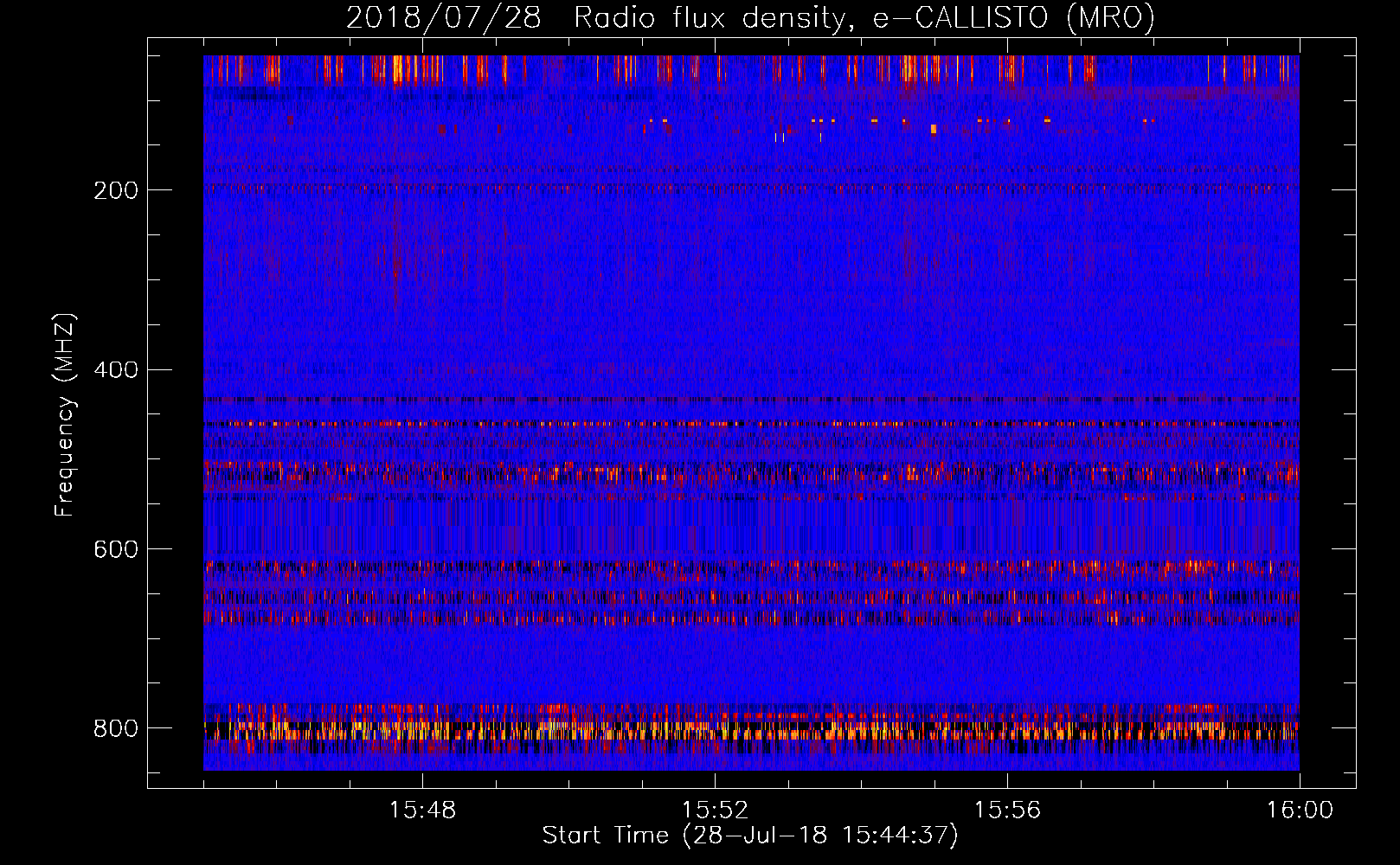Click the noisy band just above 600 MHz
Image resolution: width=1400 pixels, height=865 pixels.
point(751,568)
